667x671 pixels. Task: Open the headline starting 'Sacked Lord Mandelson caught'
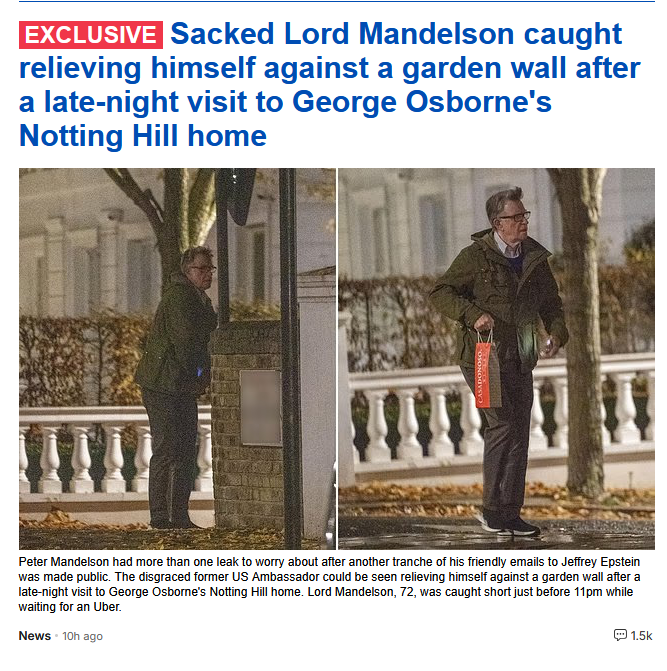click(x=329, y=85)
